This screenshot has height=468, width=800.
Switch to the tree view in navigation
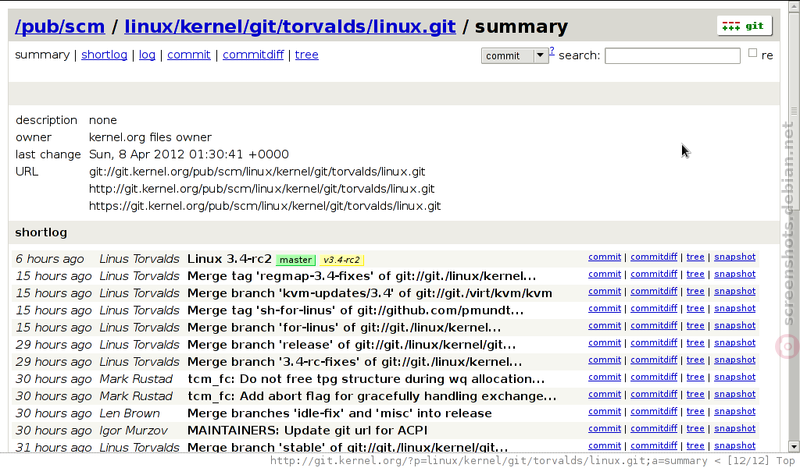tap(307, 55)
